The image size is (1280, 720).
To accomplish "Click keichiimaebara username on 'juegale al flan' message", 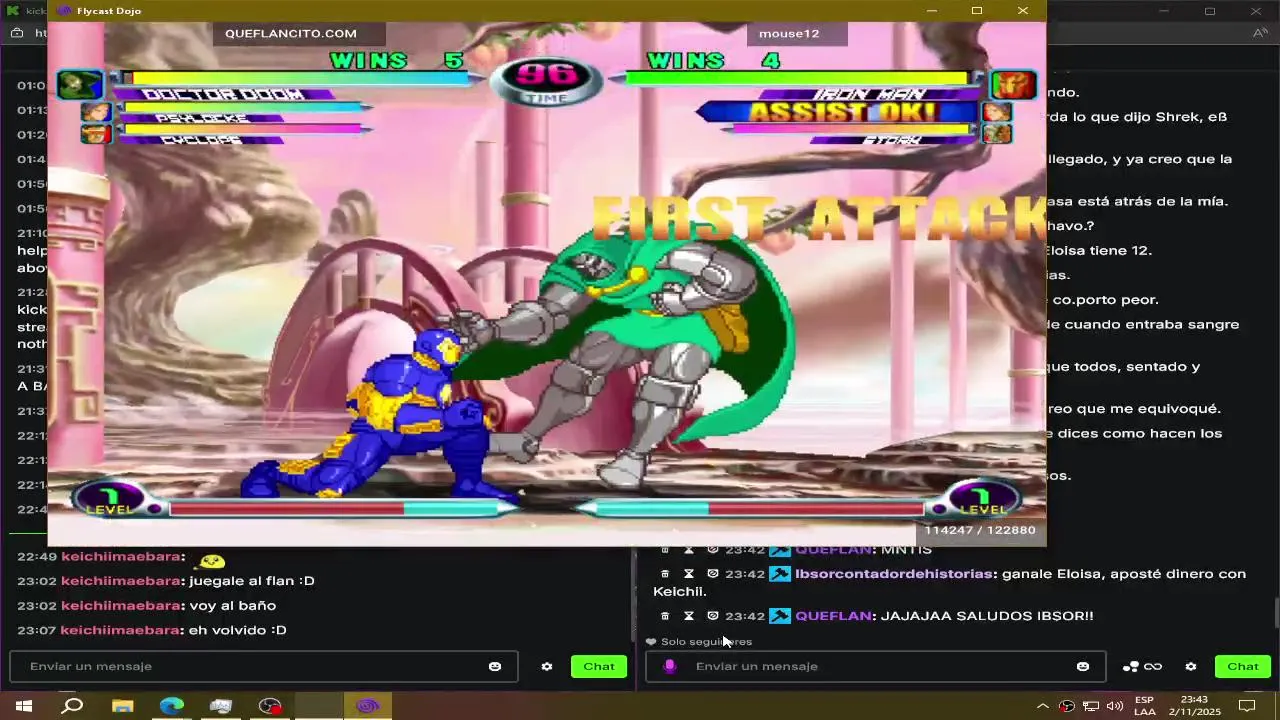I will [x=123, y=581].
